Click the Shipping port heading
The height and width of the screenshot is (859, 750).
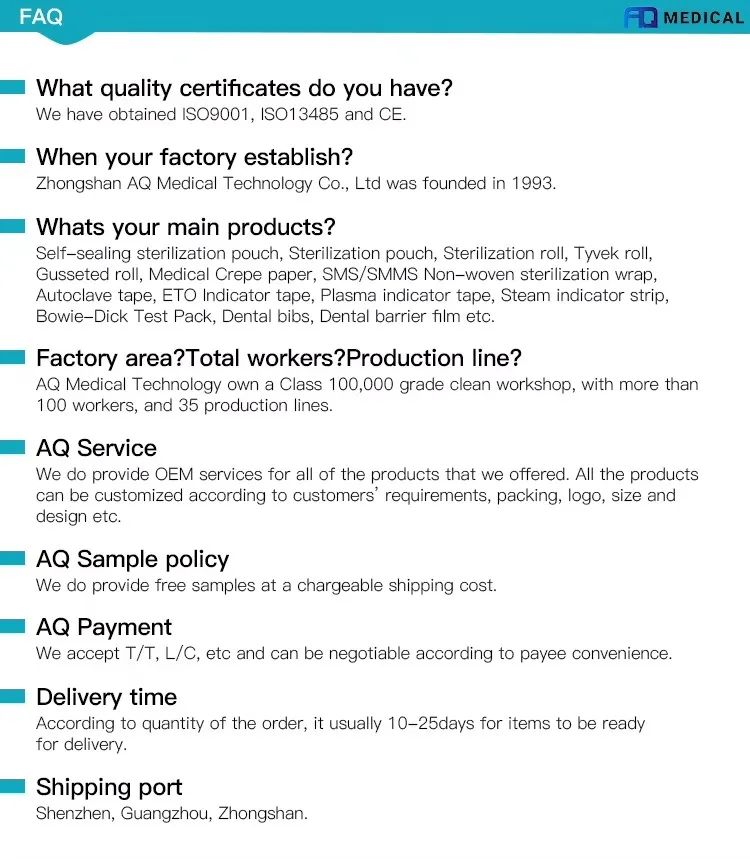(109, 787)
